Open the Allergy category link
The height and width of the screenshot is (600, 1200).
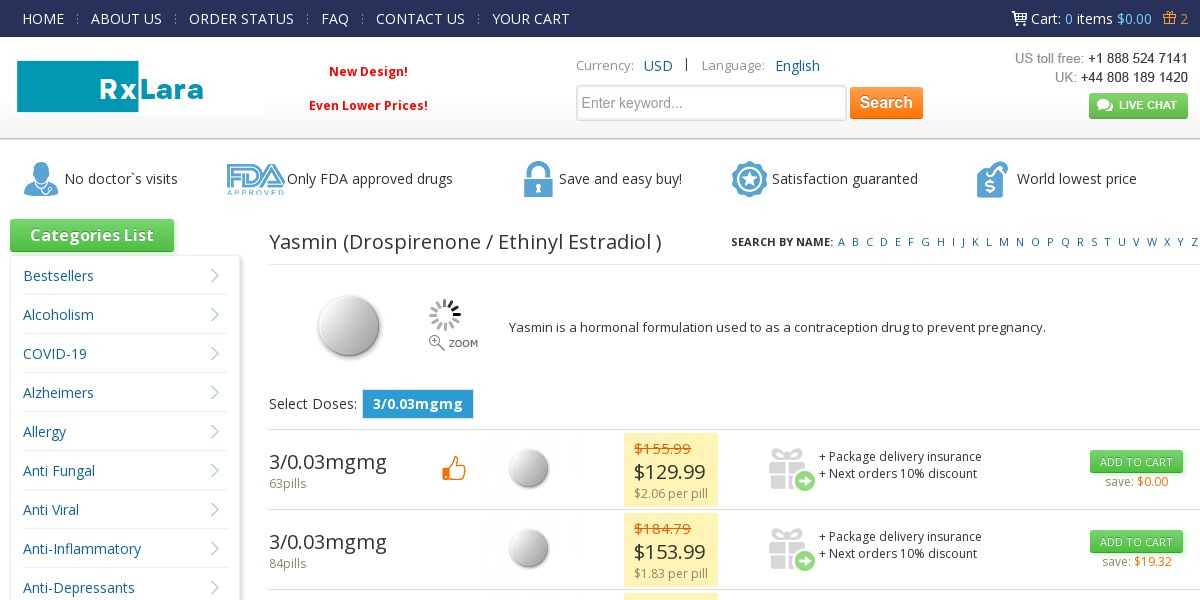44,431
